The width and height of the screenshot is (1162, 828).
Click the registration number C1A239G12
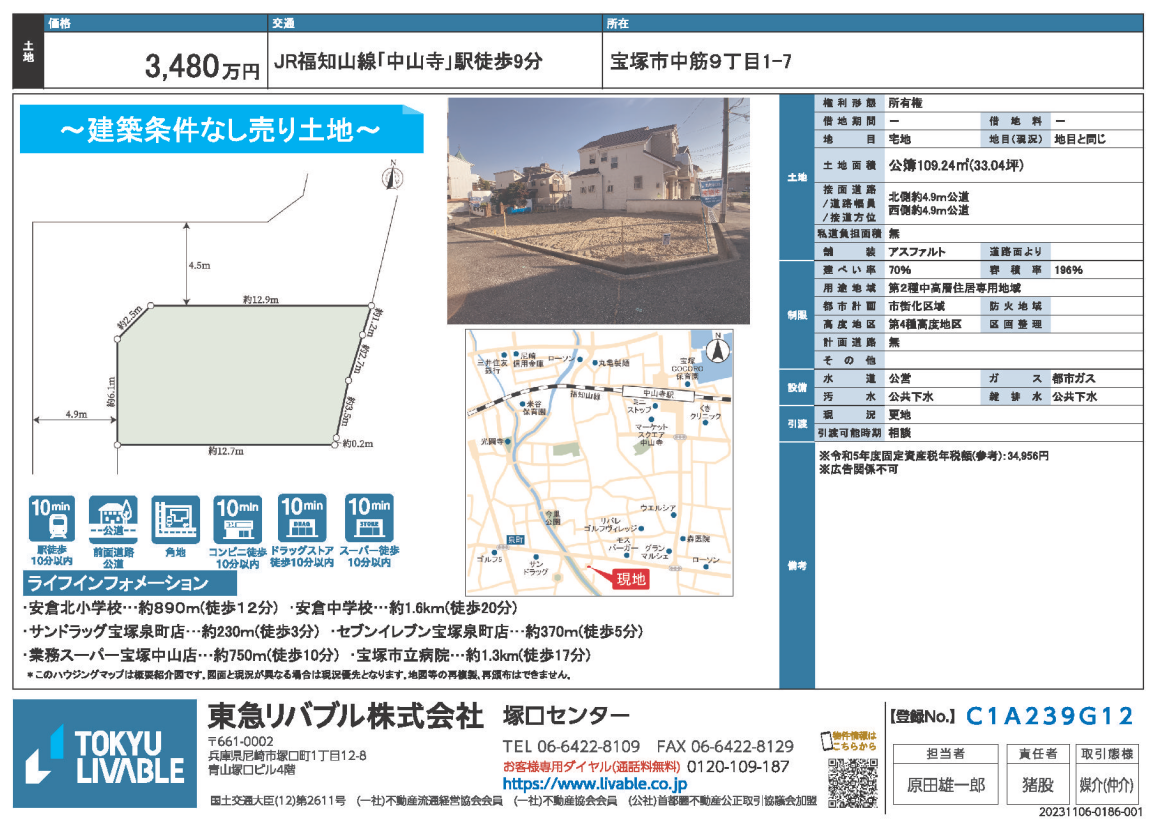coord(1050,716)
